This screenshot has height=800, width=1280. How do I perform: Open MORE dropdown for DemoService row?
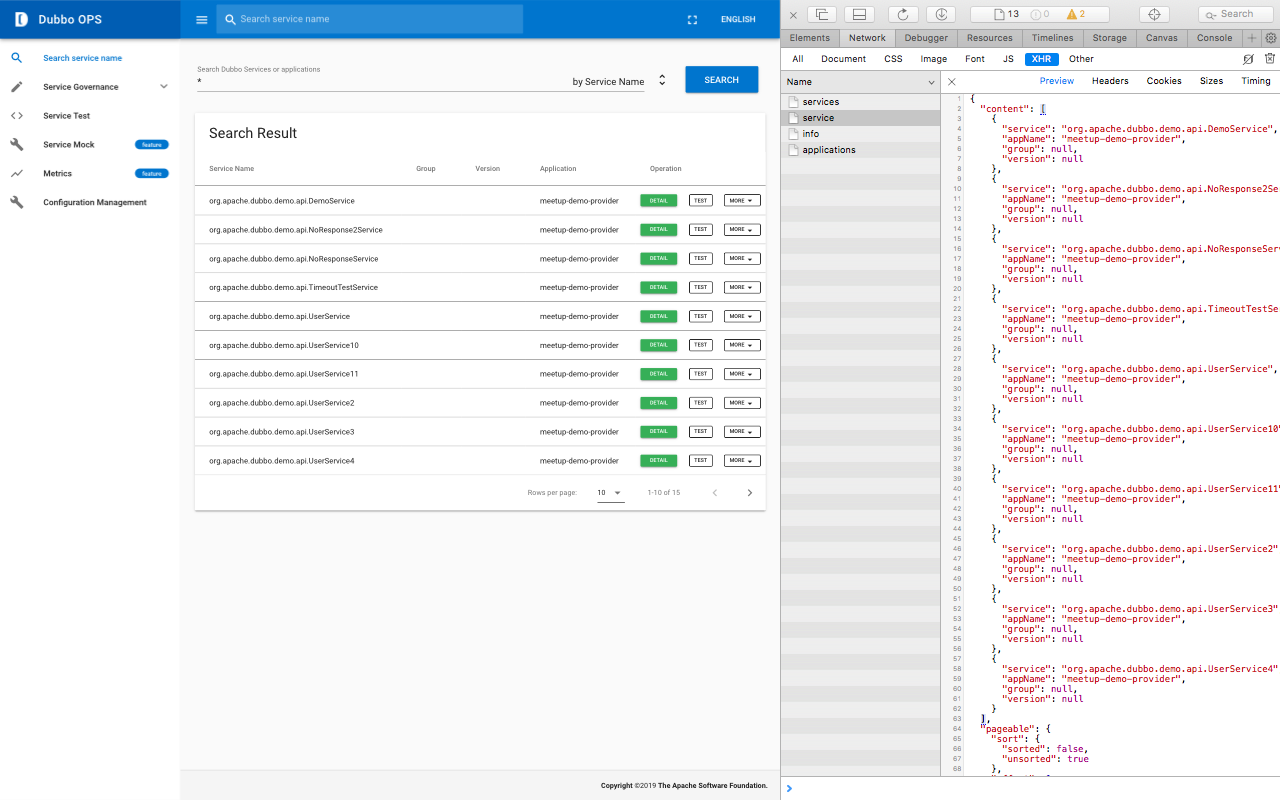tap(742, 200)
